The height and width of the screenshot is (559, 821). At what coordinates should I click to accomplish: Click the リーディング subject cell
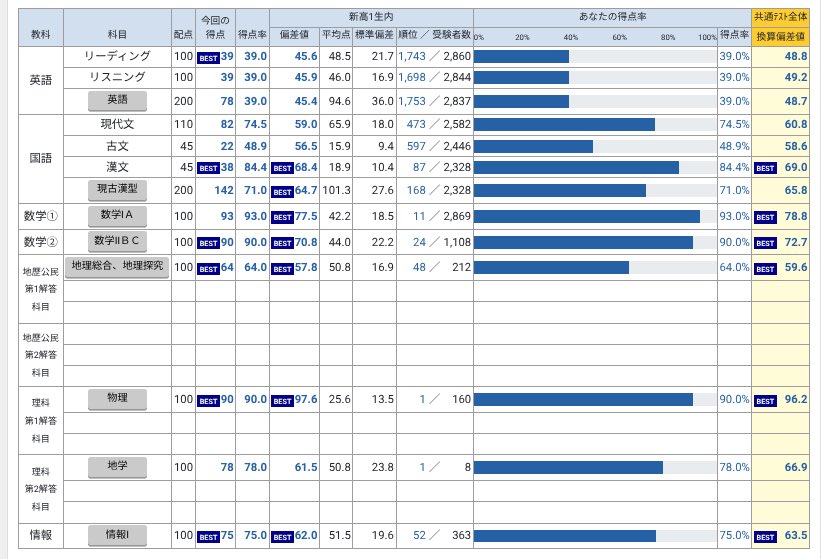(x=117, y=56)
